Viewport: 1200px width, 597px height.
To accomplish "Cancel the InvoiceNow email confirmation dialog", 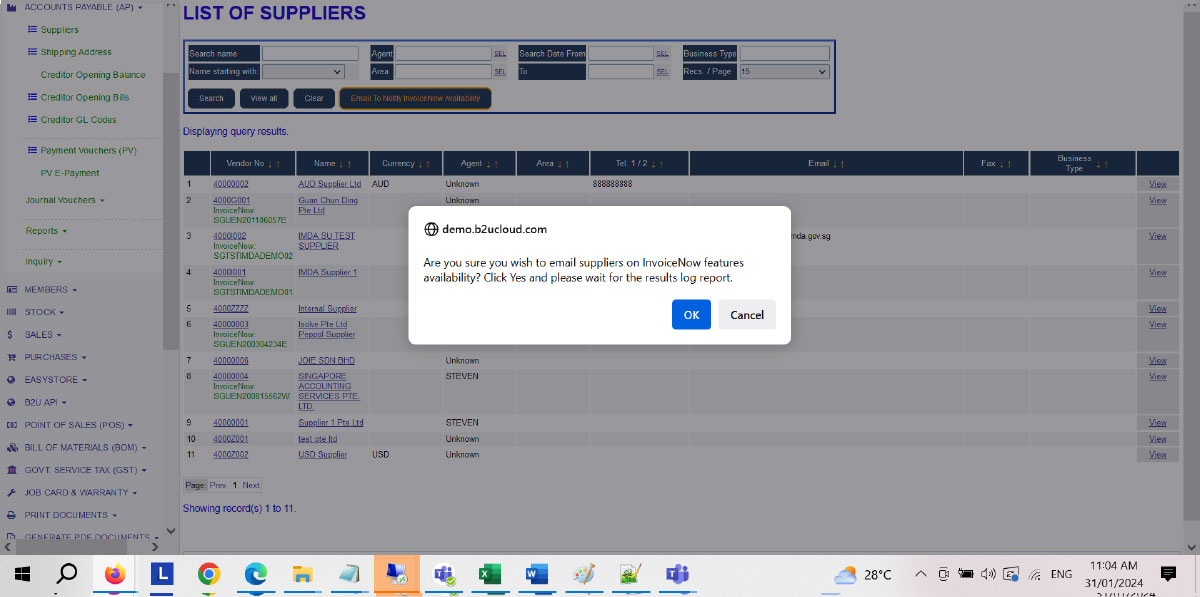I will tap(747, 314).
